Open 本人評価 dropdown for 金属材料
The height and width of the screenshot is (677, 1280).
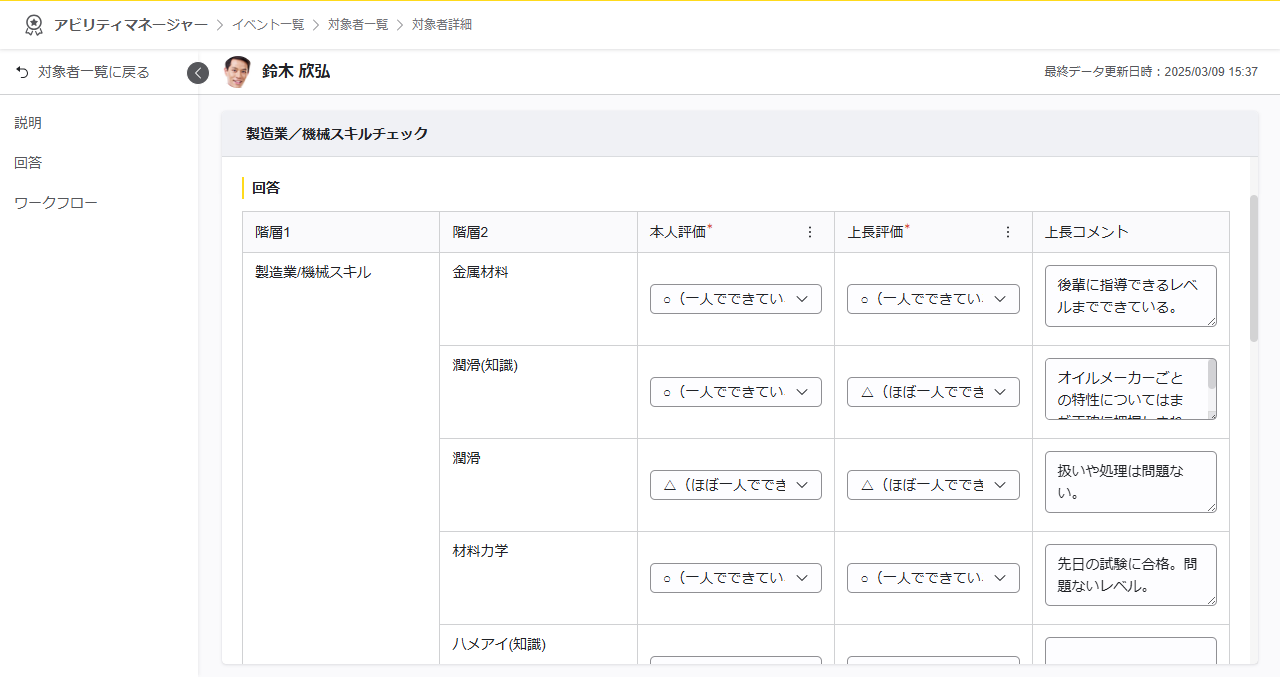coord(735,299)
